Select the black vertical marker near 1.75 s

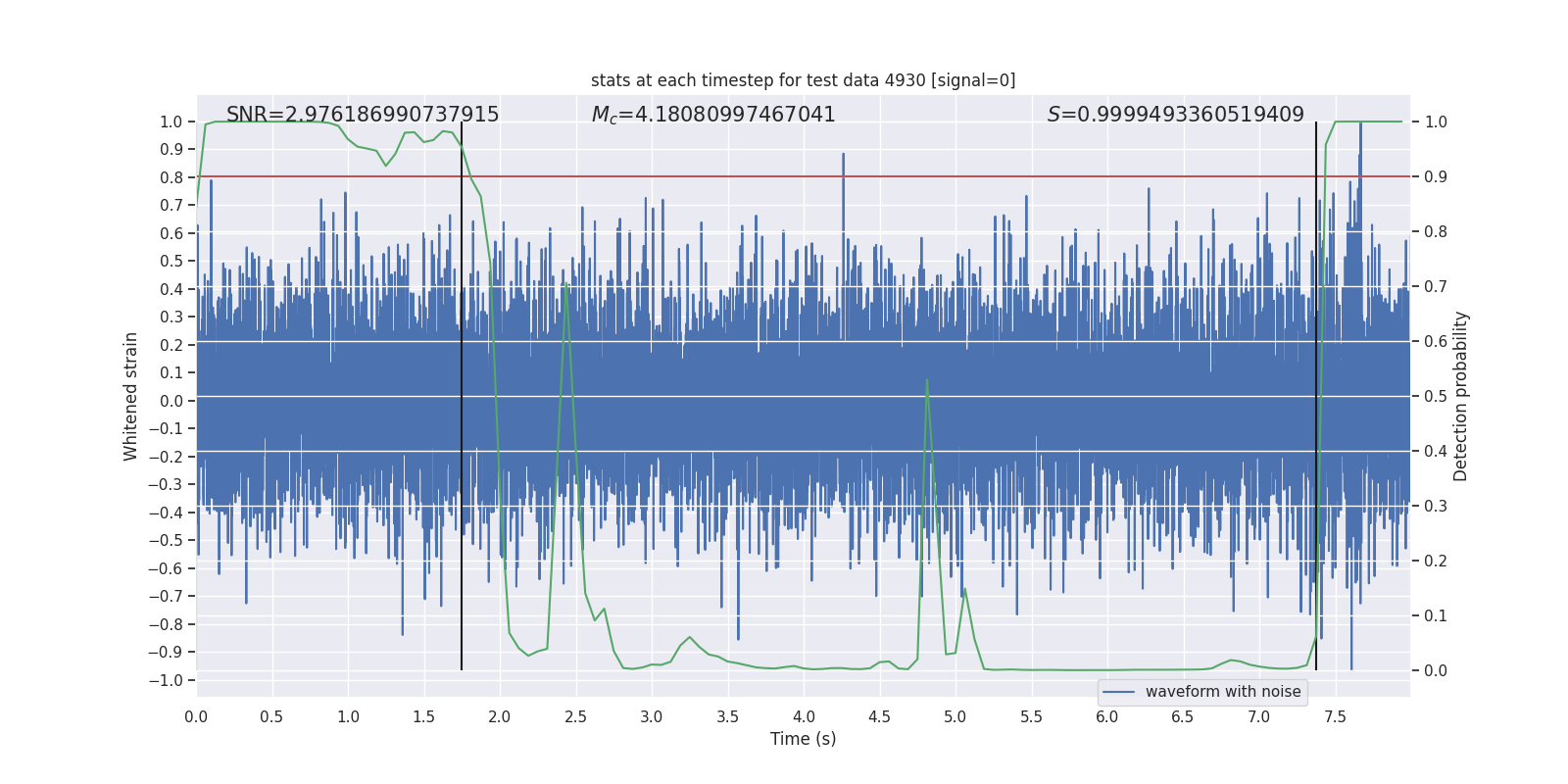coord(462,392)
